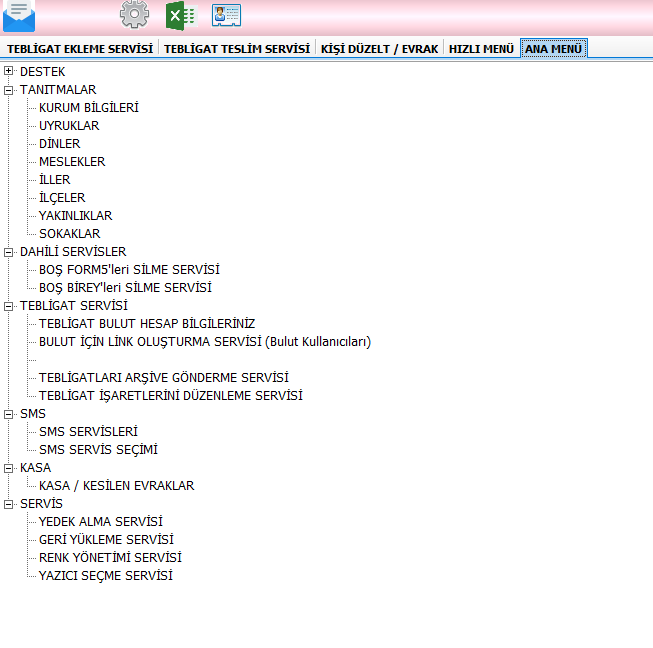Open KASA / KESİLEN EVRAKLAR
Image resolution: width=653 pixels, height=648 pixels.
(116, 486)
